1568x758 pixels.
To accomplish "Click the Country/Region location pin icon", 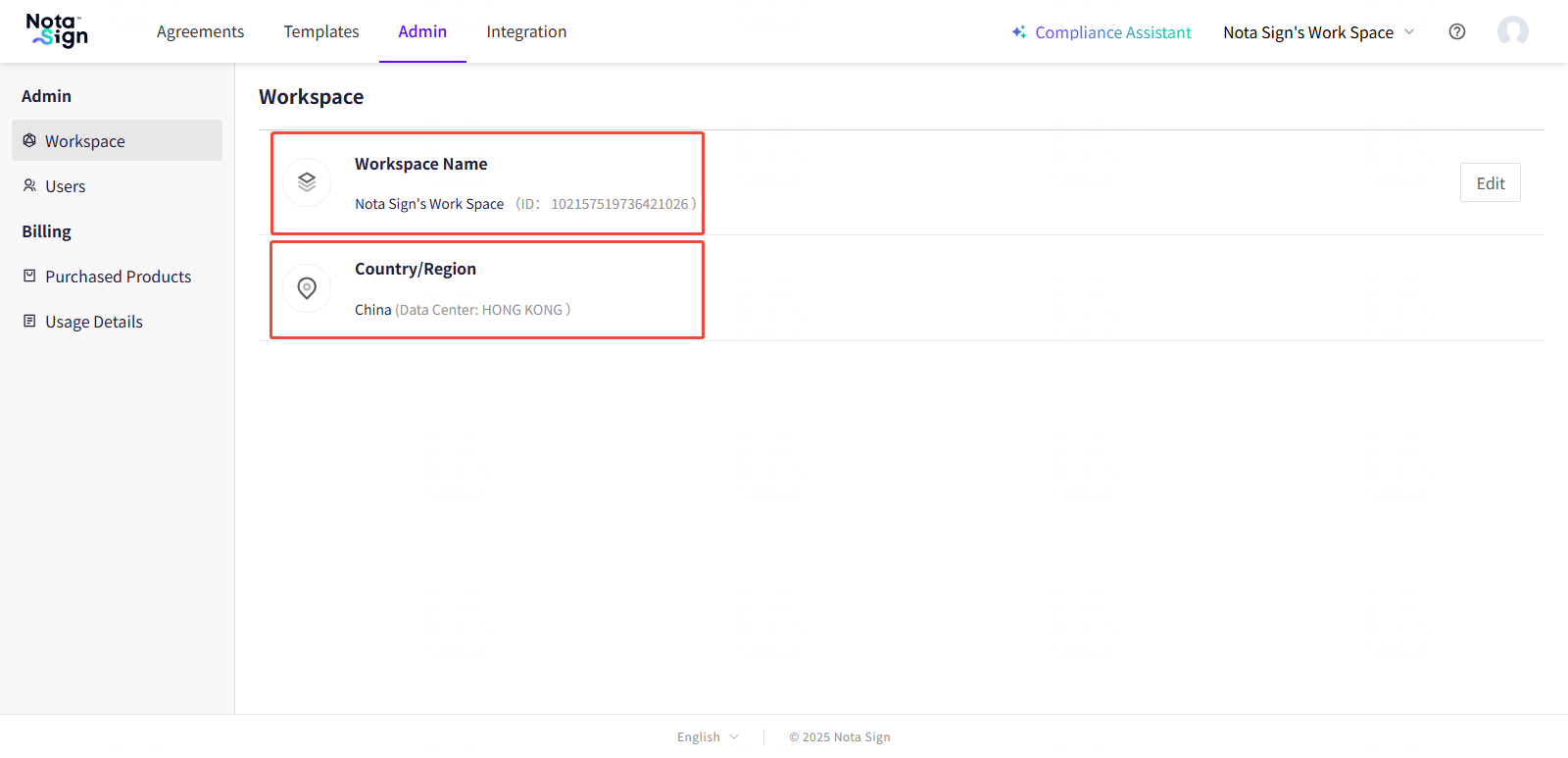I will [x=307, y=288].
